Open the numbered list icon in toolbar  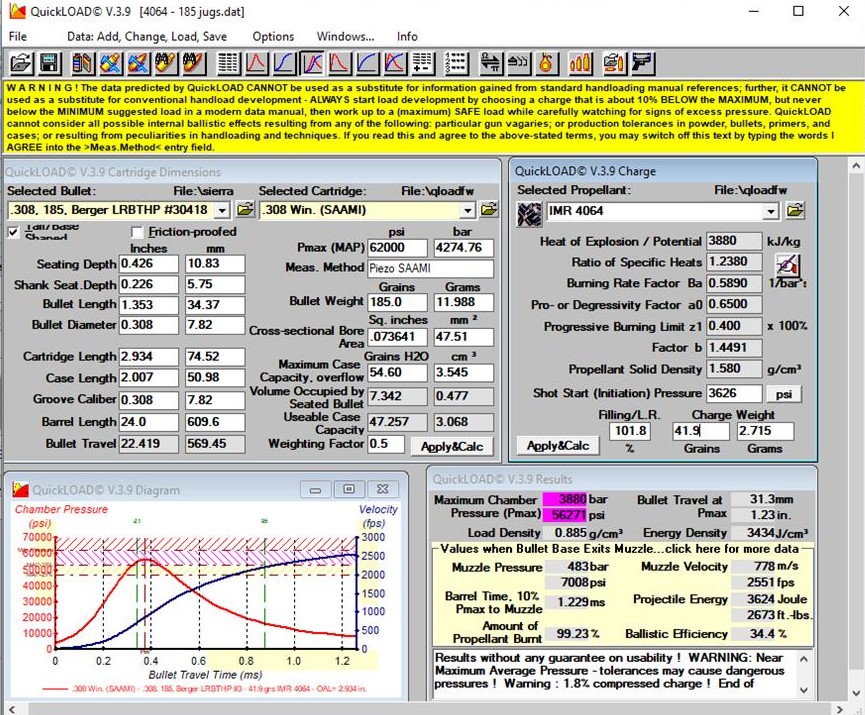tap(456, 63)
